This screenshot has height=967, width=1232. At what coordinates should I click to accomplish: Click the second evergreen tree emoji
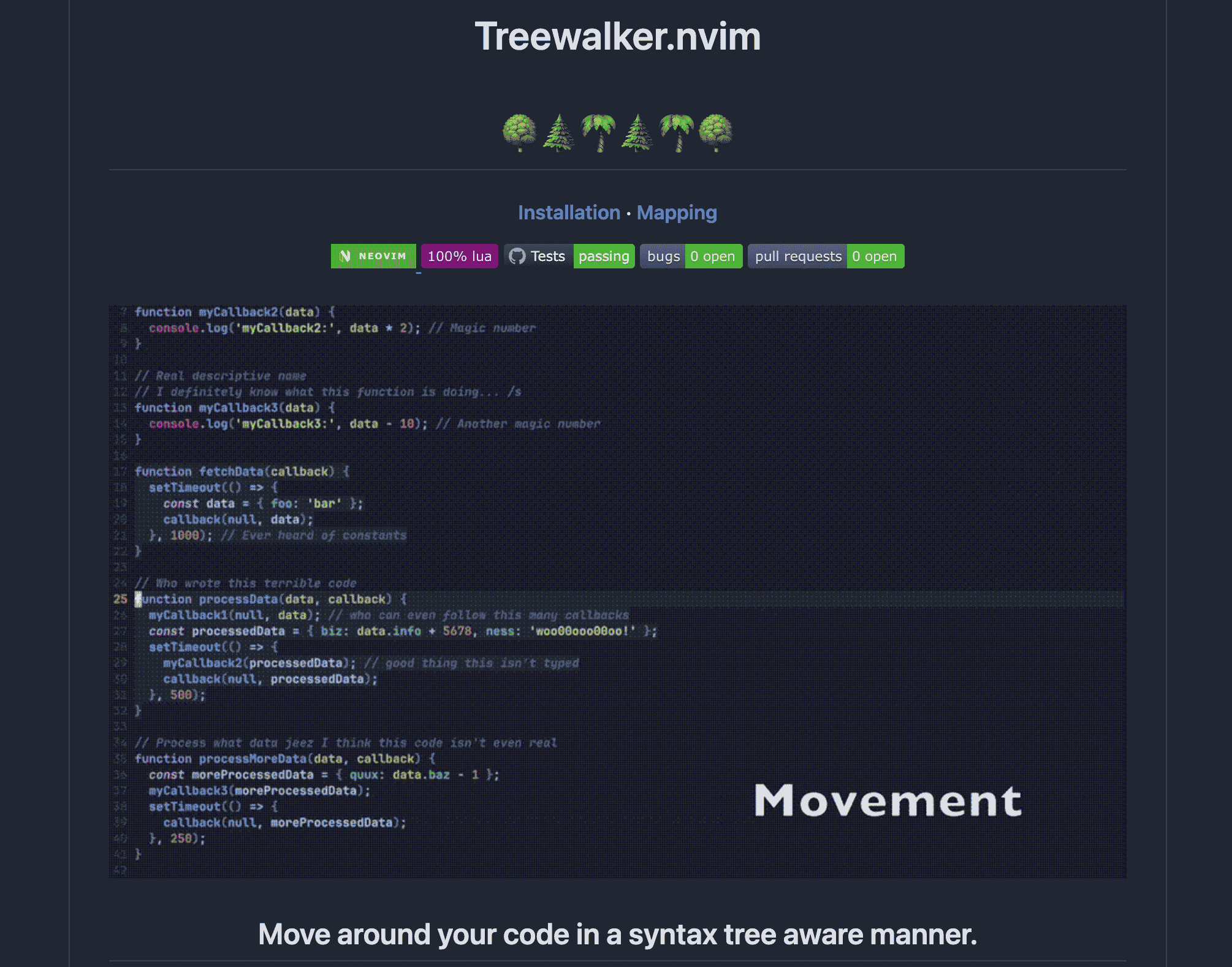[x=637, y=132]
